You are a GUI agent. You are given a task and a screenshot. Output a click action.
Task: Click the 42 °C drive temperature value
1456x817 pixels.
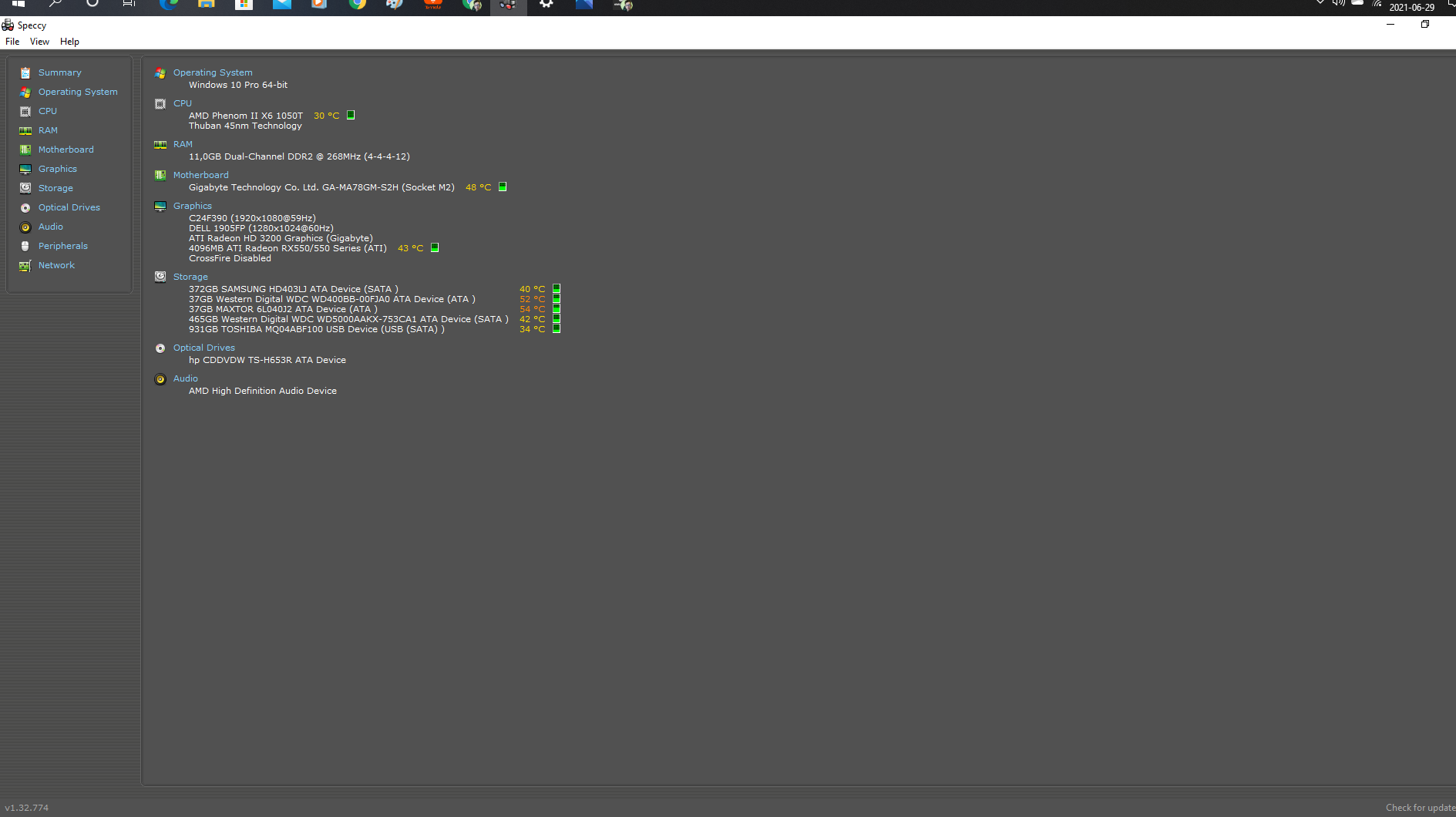(x=532, y=319)
